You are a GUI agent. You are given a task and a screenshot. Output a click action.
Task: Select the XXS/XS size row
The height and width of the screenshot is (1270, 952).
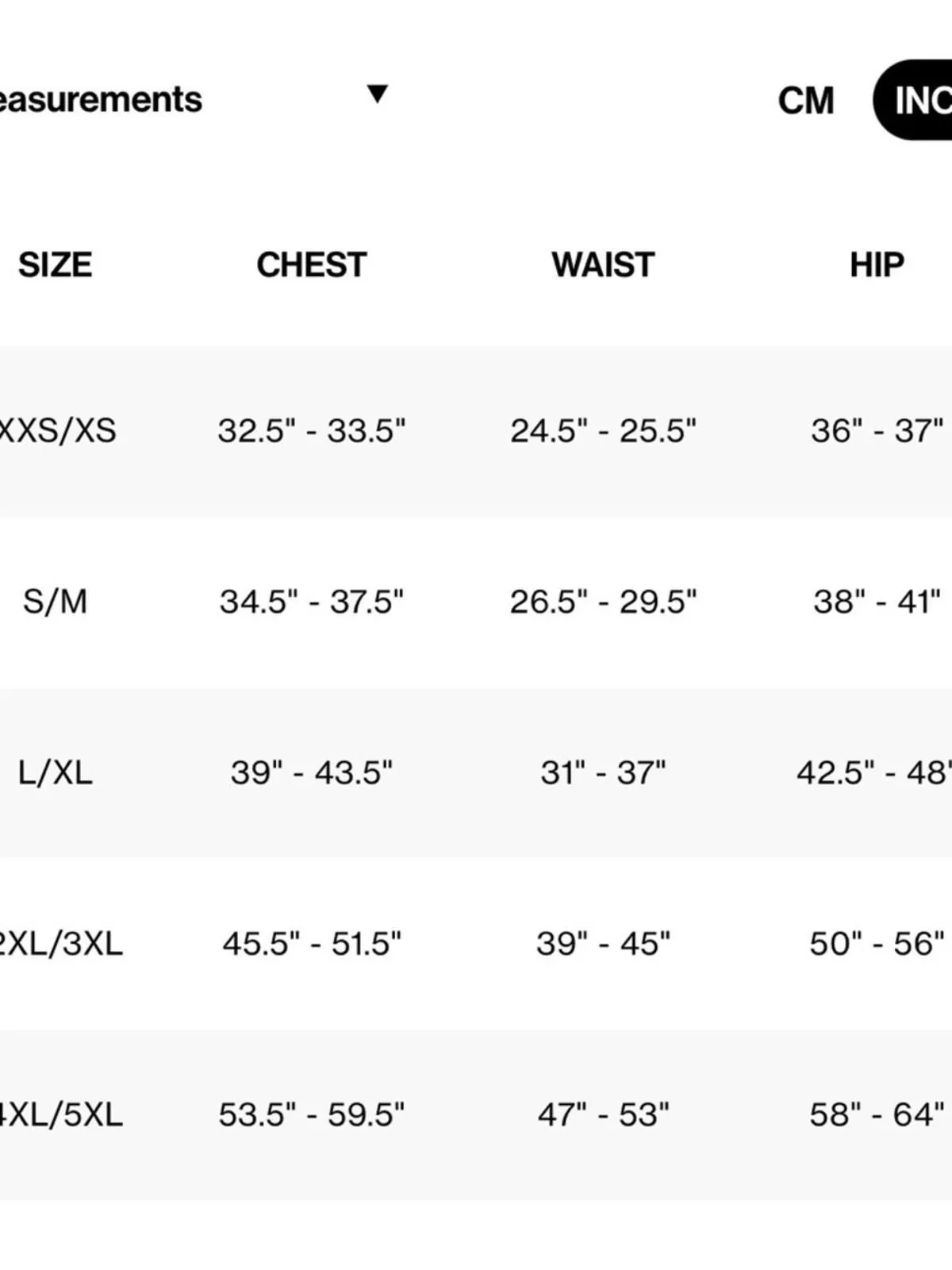click(476, 431)
